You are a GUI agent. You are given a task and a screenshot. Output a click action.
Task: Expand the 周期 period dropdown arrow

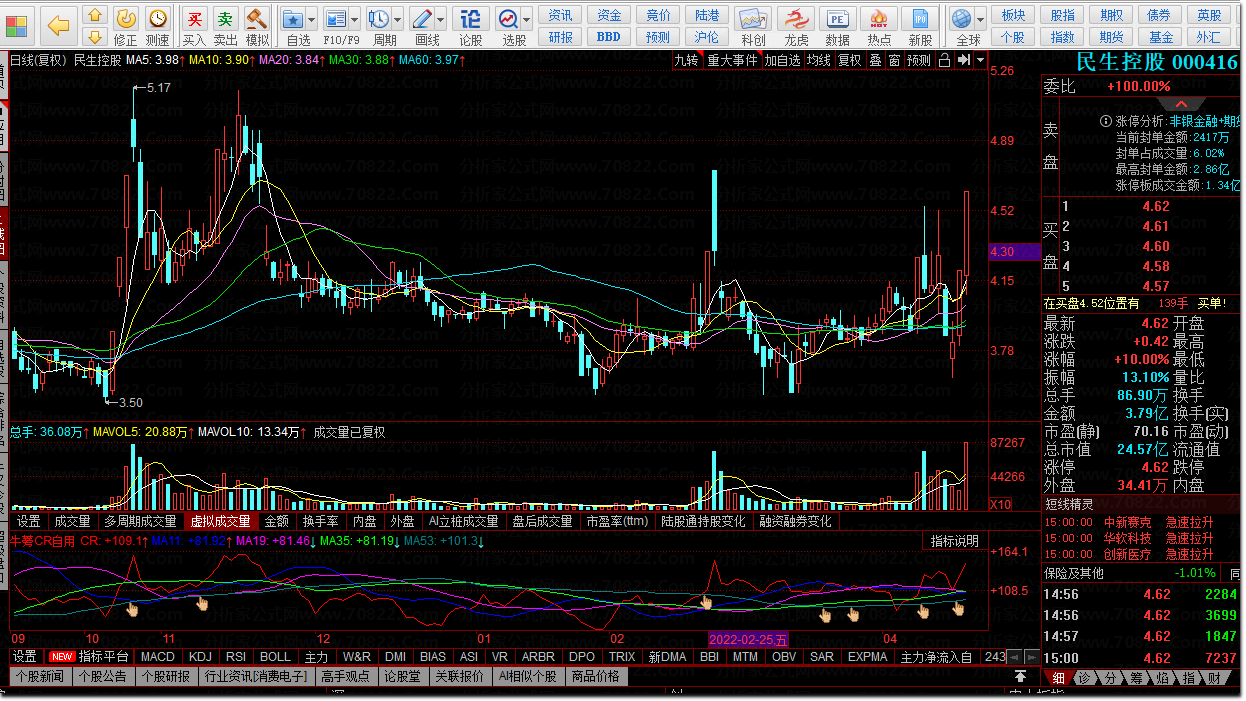398,19
